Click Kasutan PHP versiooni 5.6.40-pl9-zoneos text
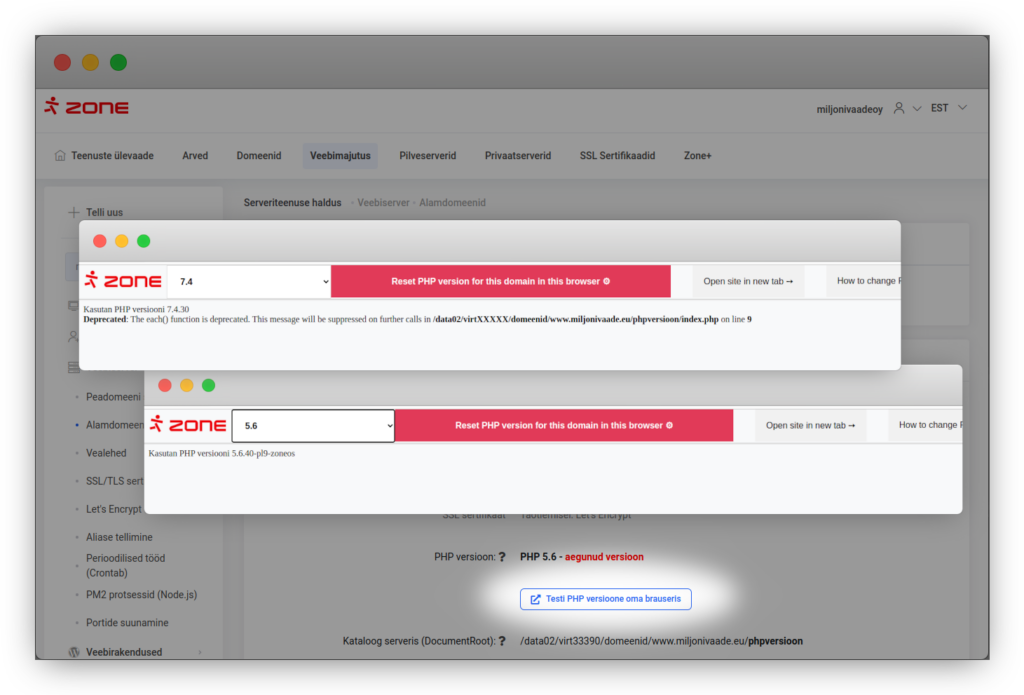Image resolution: width=1024 pixels, height=695 pixels. (221, 453)
